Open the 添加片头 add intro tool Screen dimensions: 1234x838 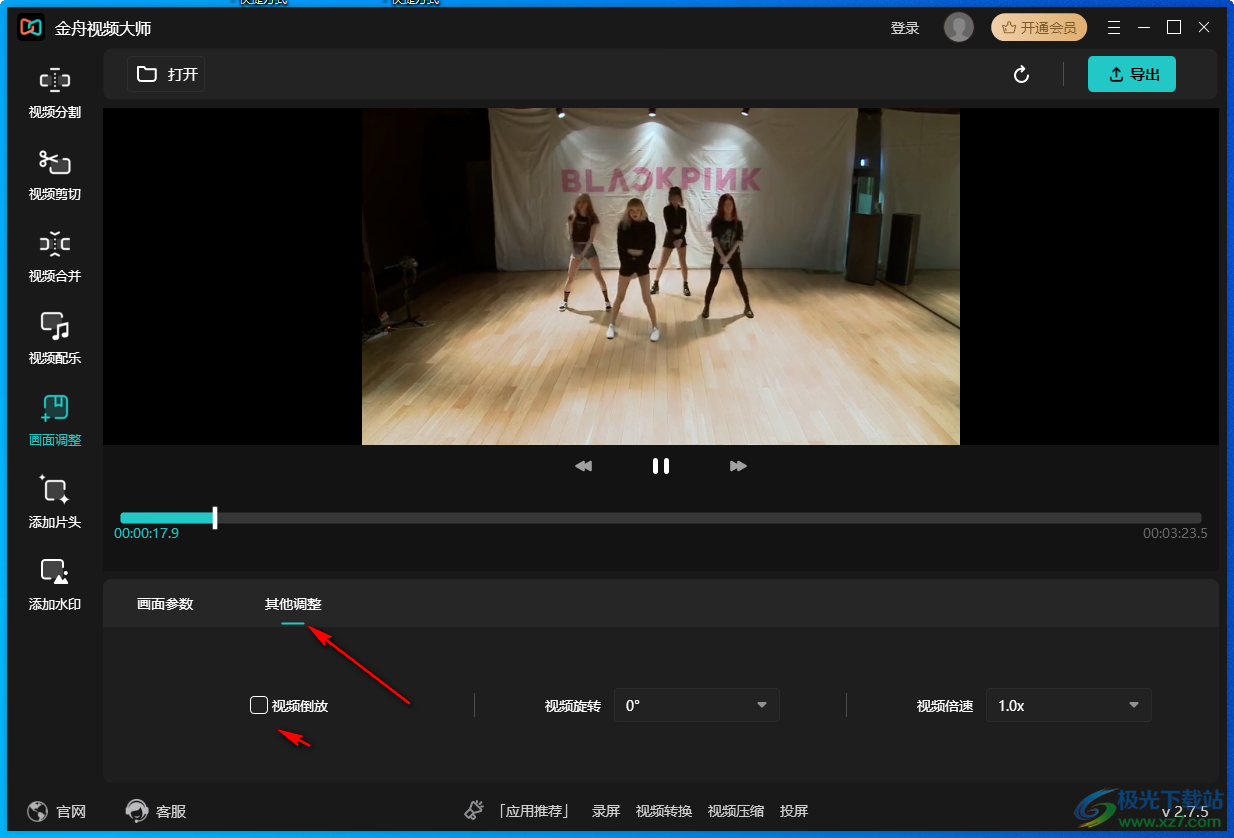click(x=55, y=503)
